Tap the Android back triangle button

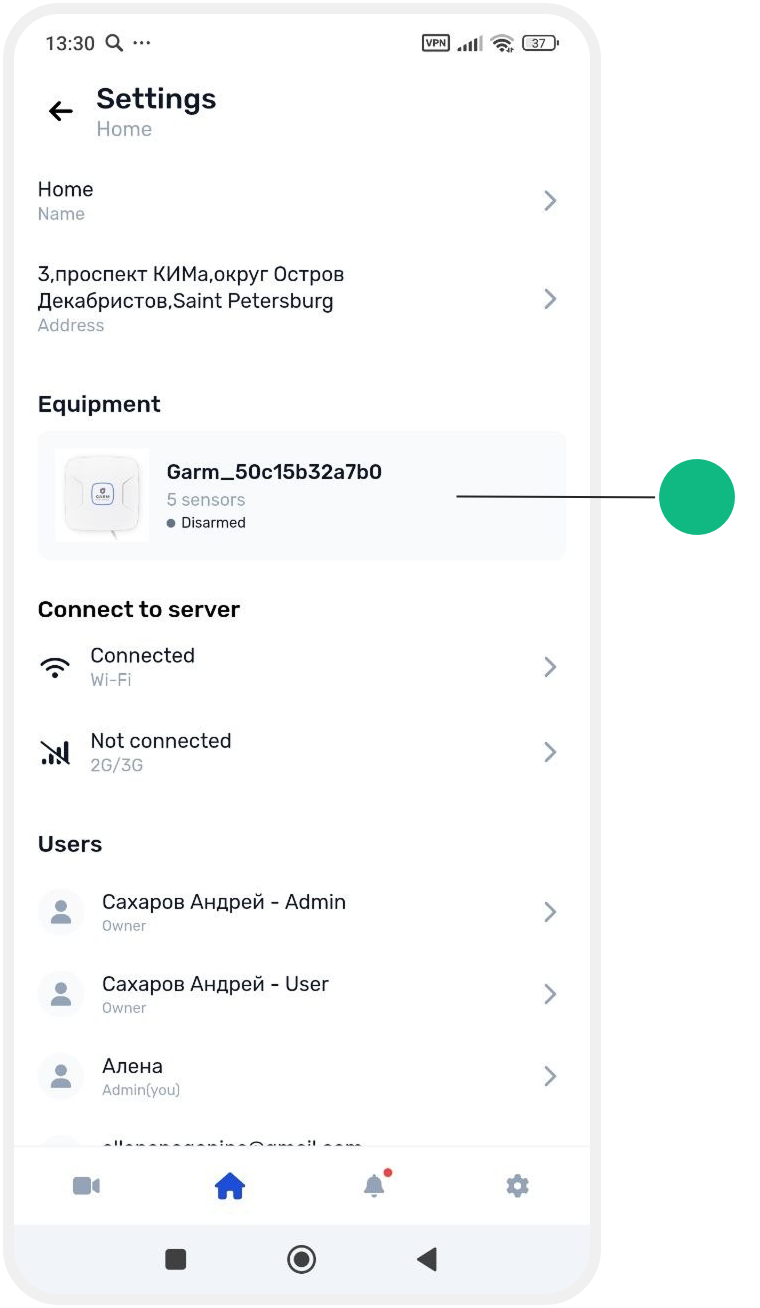coord(427,1259)
